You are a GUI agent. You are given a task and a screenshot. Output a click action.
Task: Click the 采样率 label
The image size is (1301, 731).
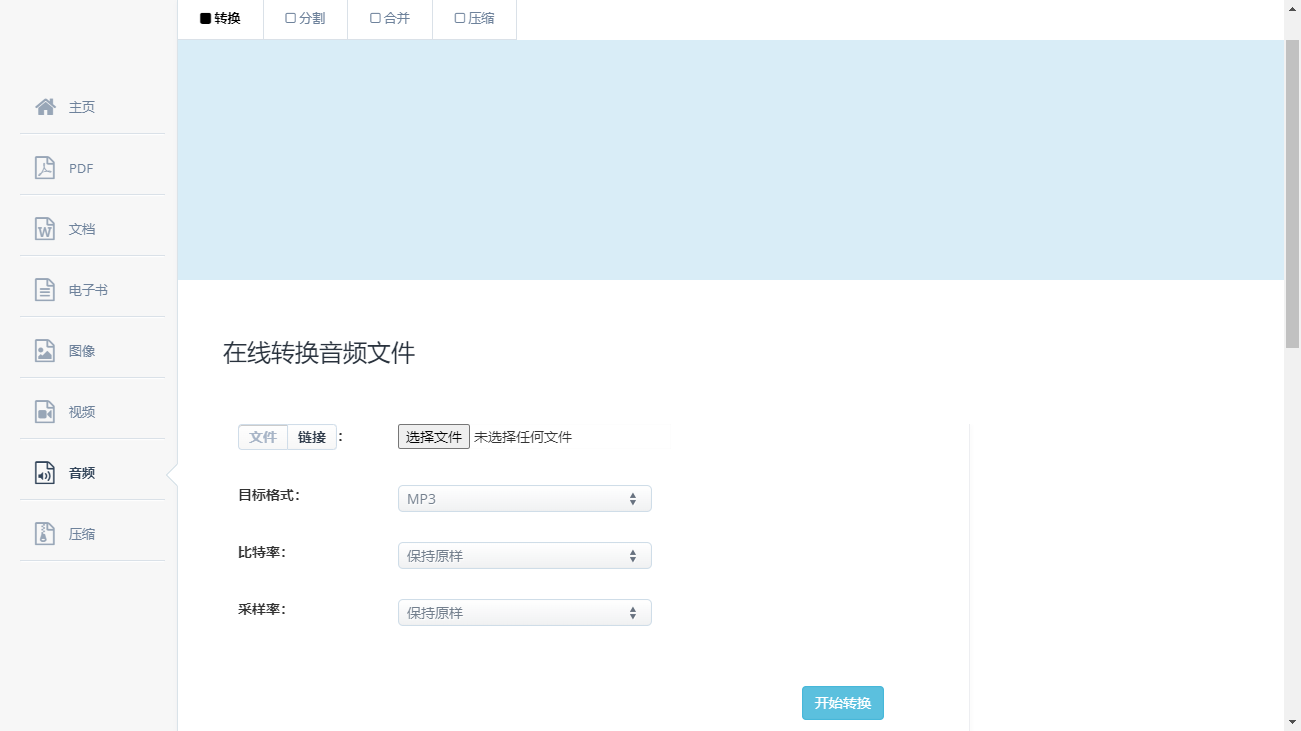click(262, 609)
